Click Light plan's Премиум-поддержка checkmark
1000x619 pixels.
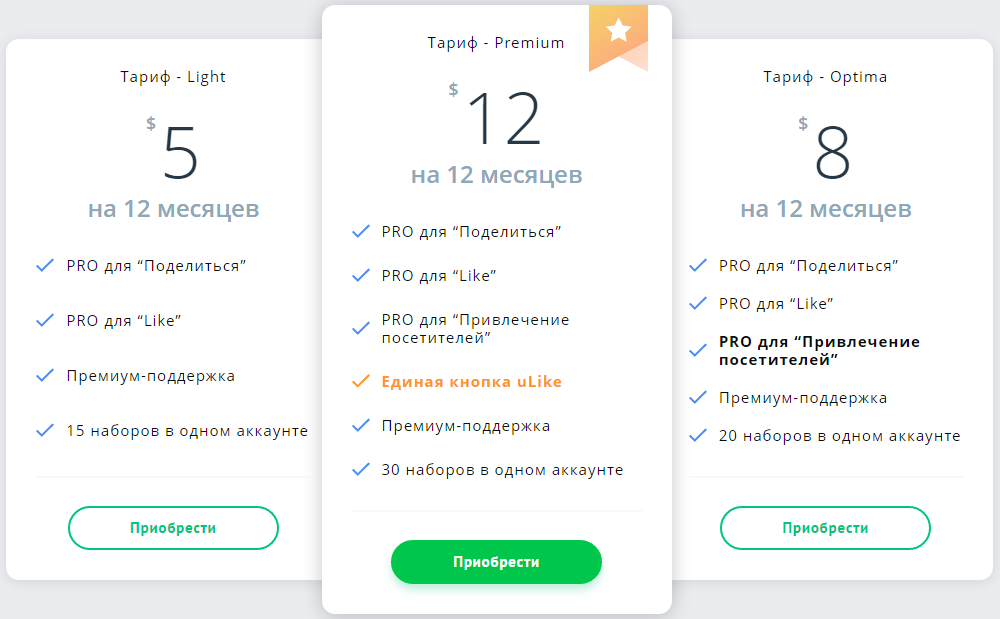tap(45, 376)
